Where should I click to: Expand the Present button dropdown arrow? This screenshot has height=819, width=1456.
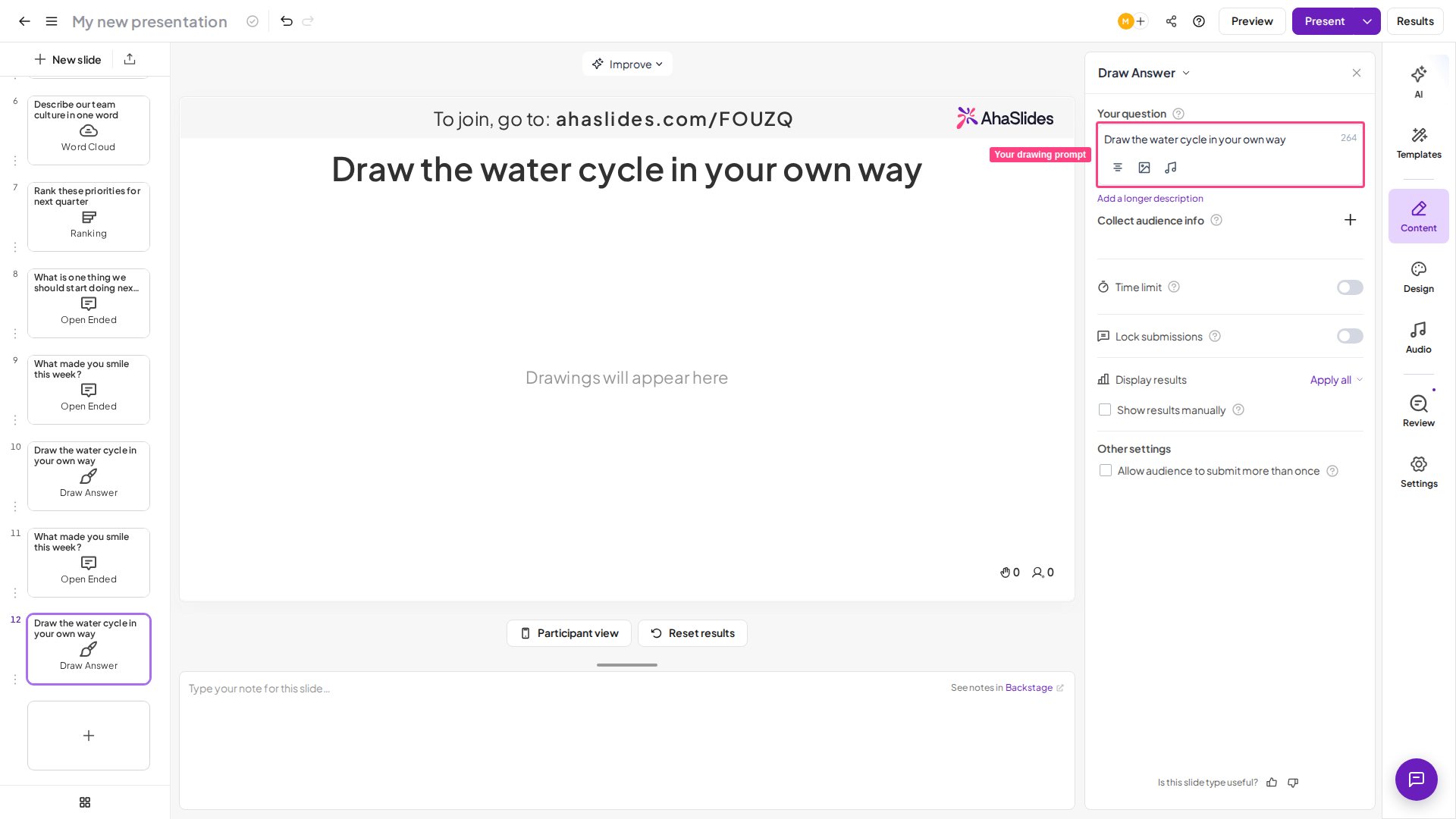1367,21
